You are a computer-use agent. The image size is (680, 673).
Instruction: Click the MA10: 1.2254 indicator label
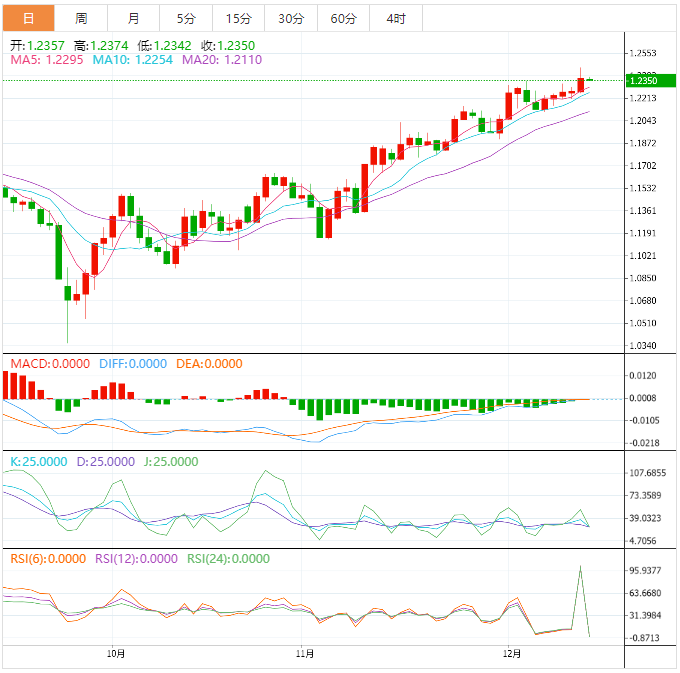pyautogui.click(x=132, y=60)
